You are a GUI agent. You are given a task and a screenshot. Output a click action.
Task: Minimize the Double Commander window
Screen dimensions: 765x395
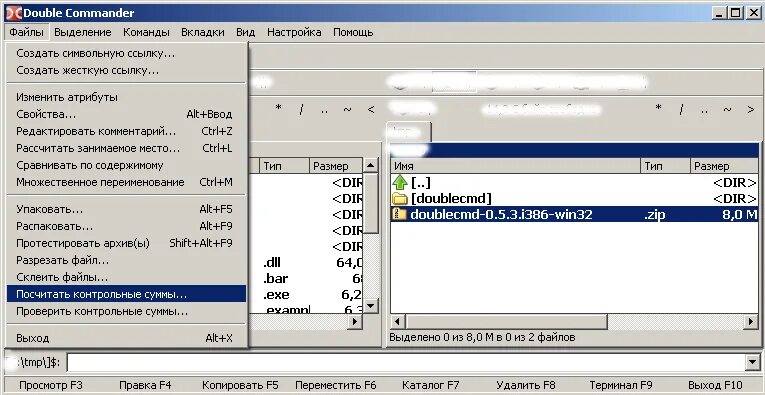click(720, 13)
